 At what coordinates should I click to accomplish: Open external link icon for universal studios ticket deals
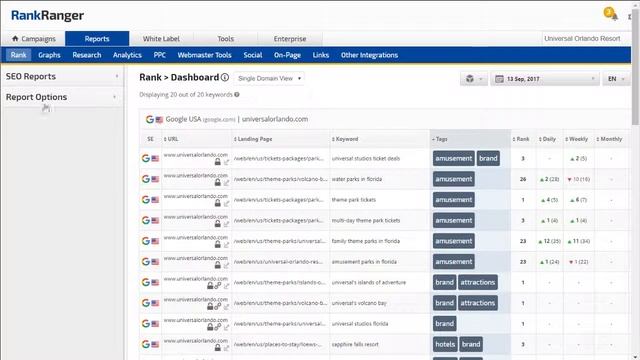[226, 162]
